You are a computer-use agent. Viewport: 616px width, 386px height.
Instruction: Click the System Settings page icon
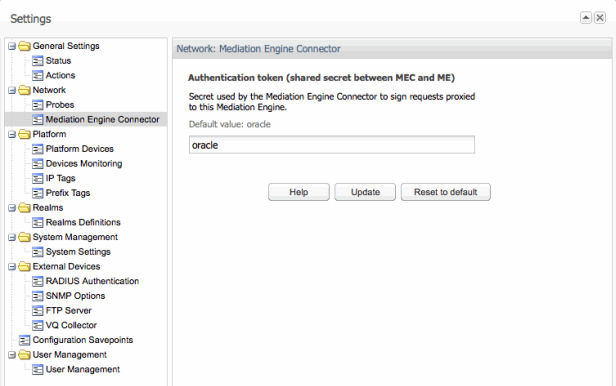(x=37, y=252)
